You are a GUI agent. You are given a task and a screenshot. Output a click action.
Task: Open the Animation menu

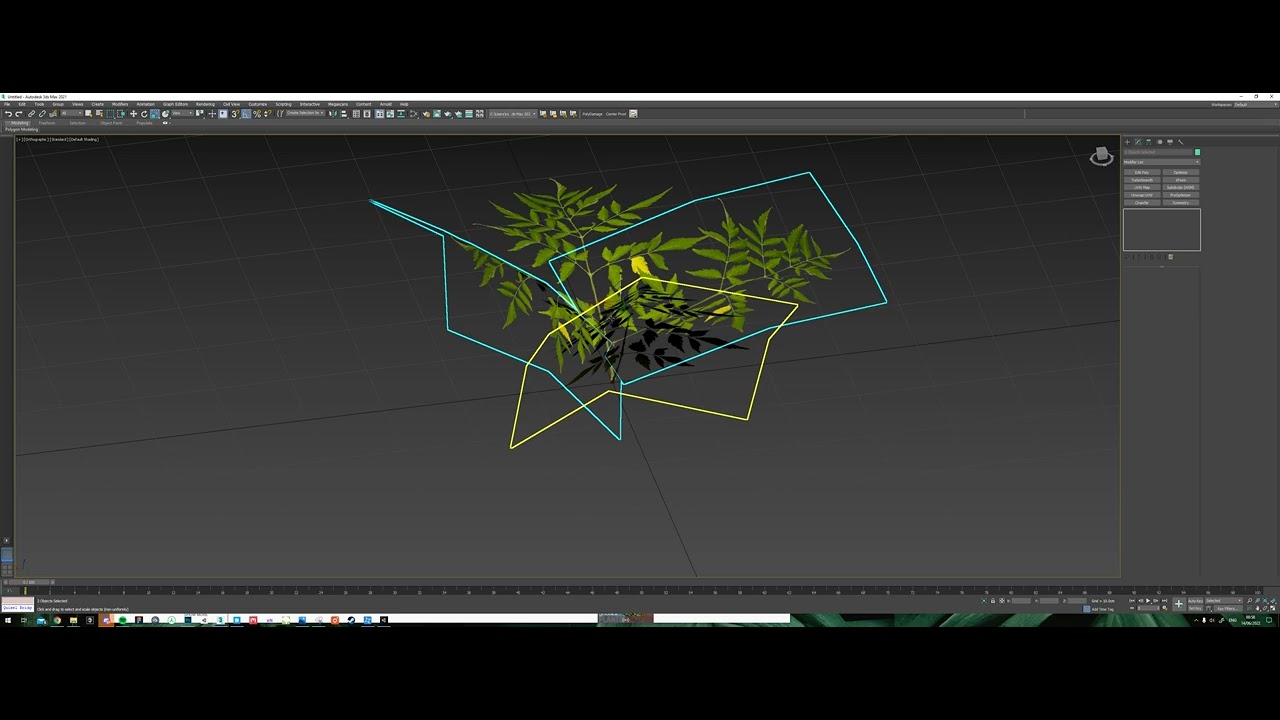[146, 104]
